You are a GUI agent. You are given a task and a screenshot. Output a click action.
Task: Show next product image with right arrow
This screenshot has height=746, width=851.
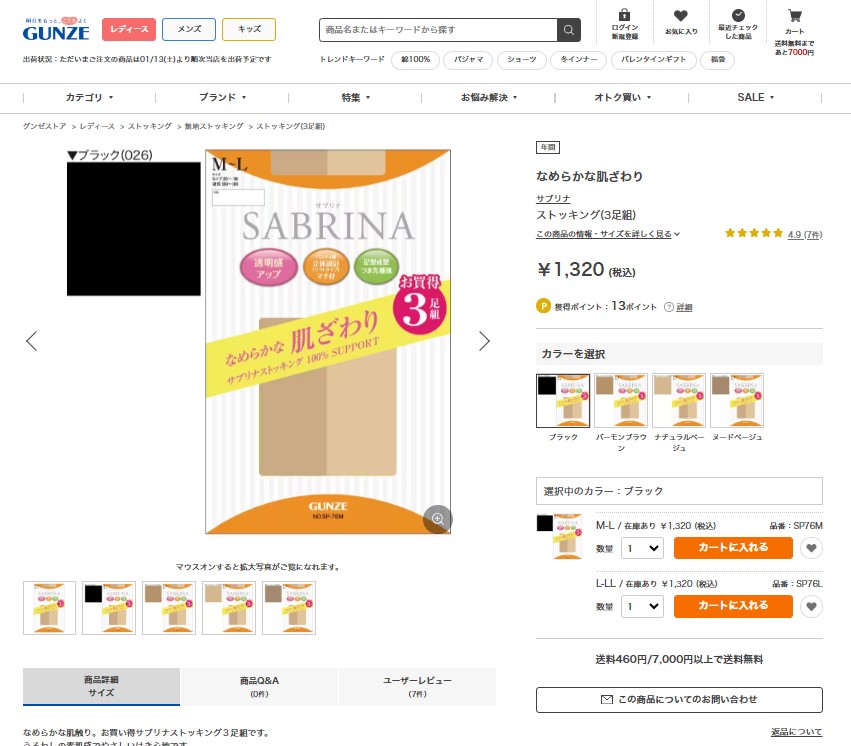tap(484, 341)
